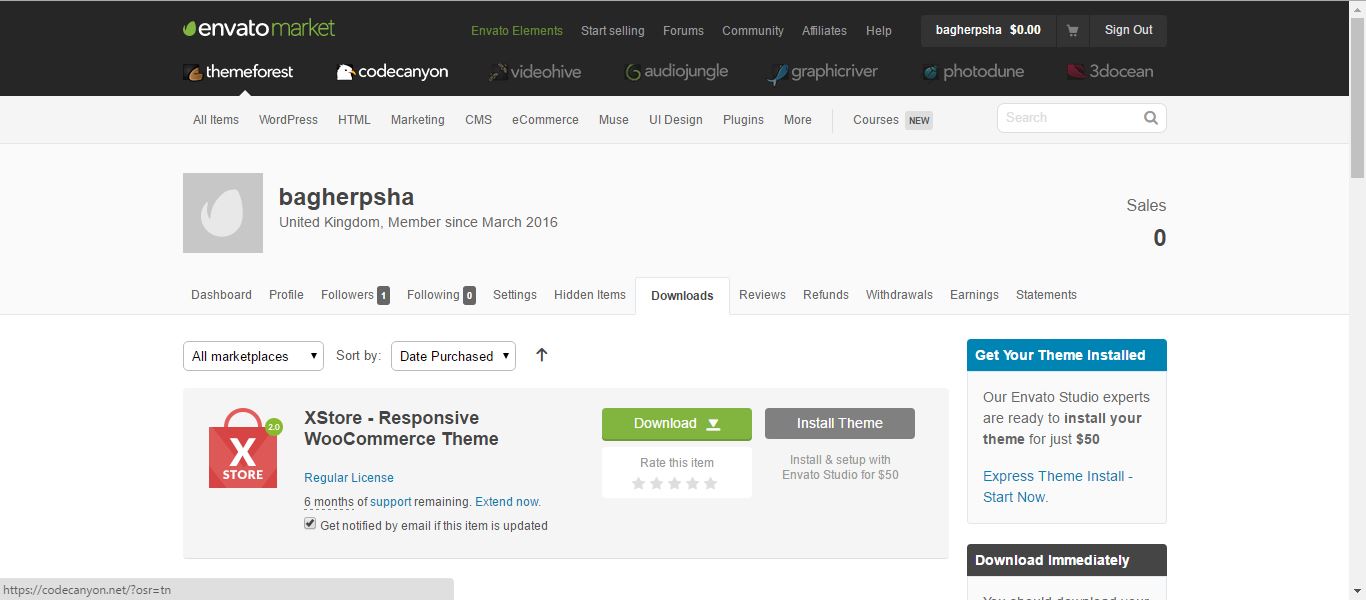Switch to the Settings tab

515,295
